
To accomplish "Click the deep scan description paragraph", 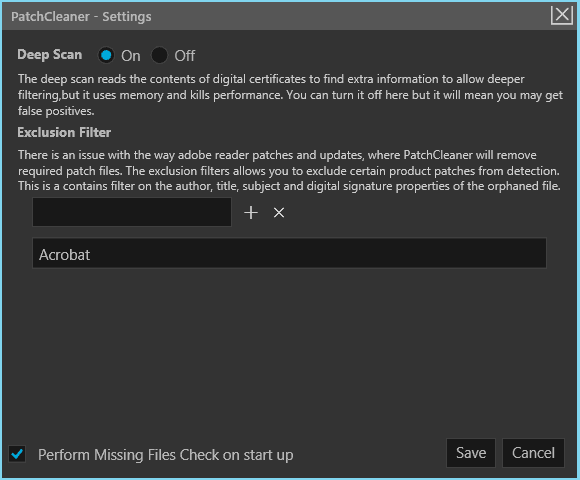I will pyautogui.click(x=290, y=95).
